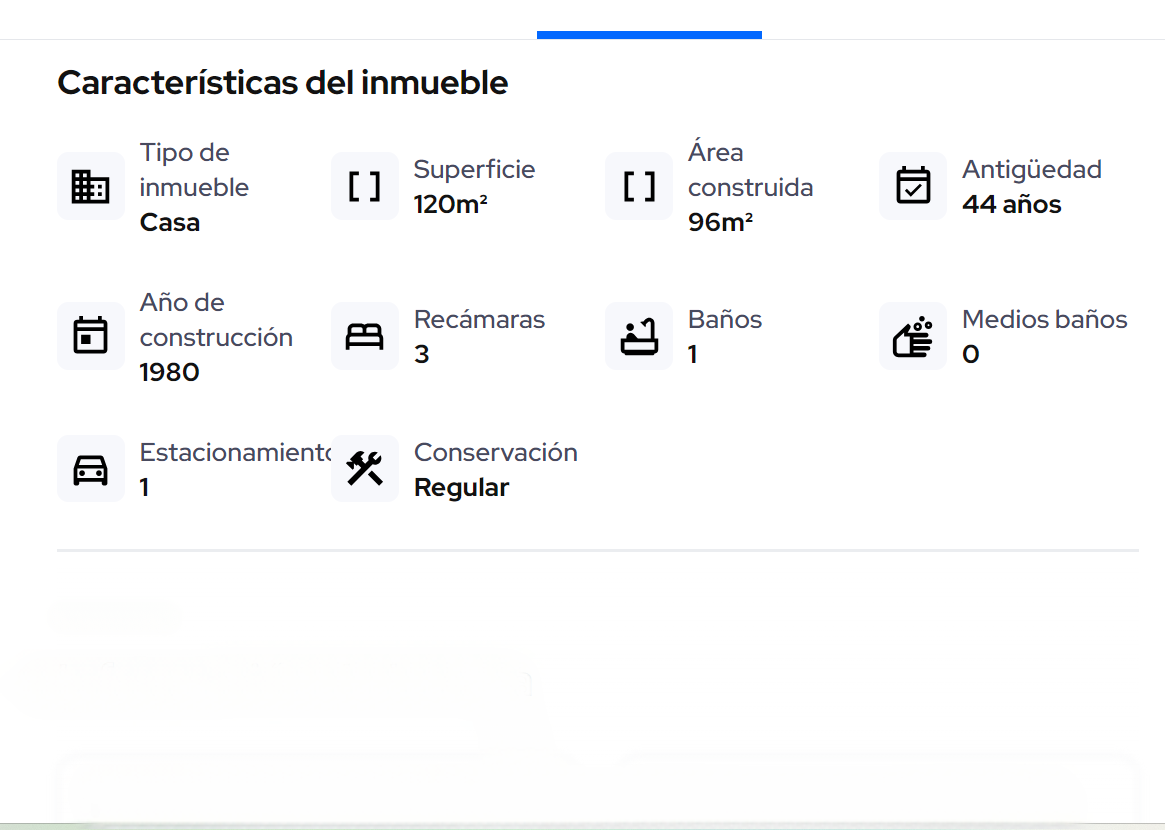
Task: Click the 44 años age value
Action: tap(1011, 205)
